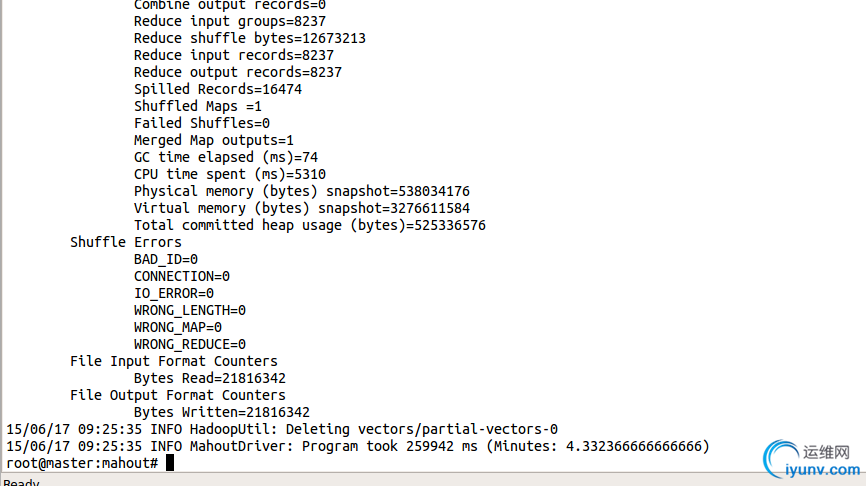Click the Shuffle Errors heading
The height and width of the screenshot is (486, 866).
pyautogui.click(x=126, y=242)
